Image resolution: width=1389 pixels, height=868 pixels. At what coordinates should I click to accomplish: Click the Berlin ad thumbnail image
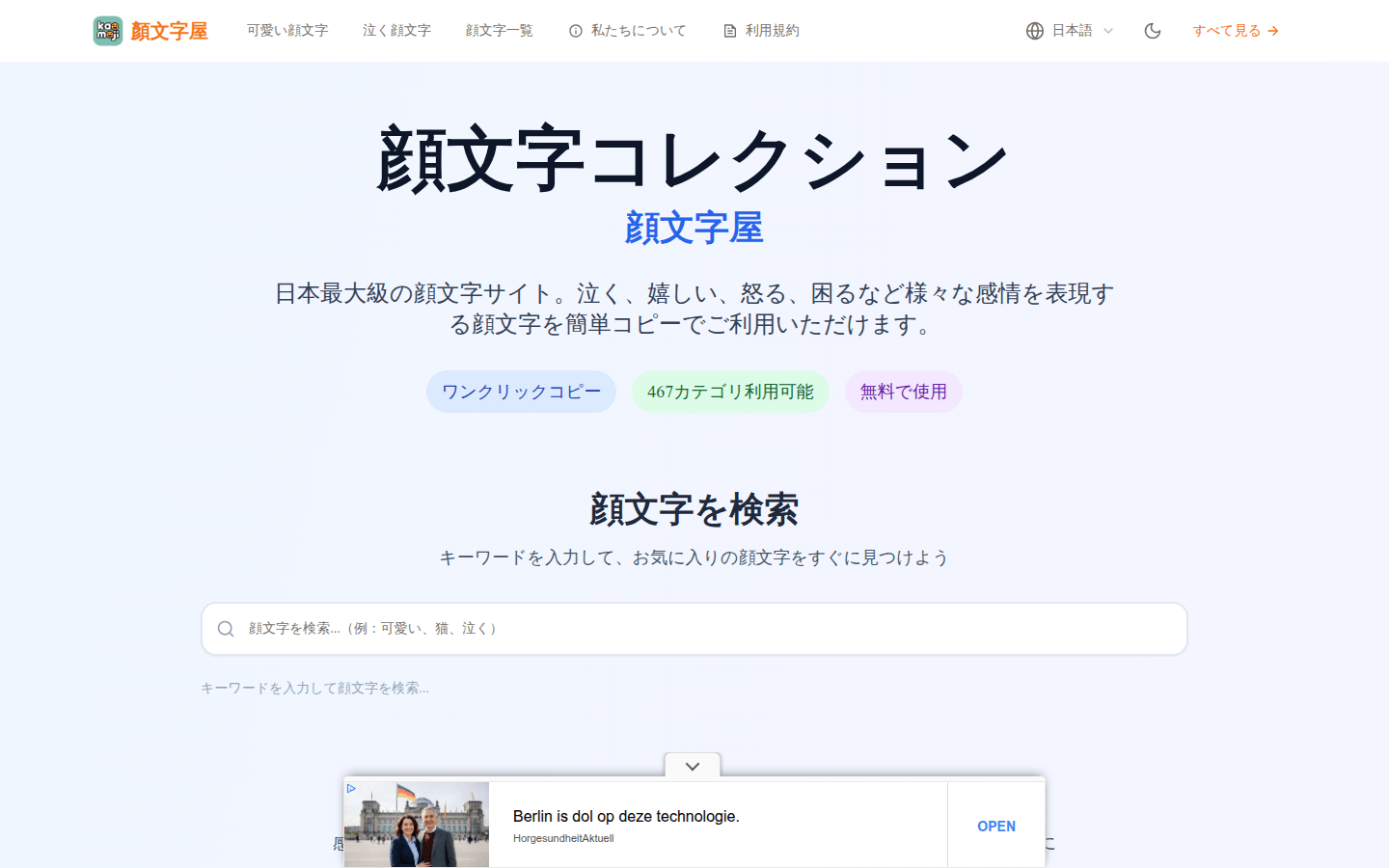coord(416,825)
